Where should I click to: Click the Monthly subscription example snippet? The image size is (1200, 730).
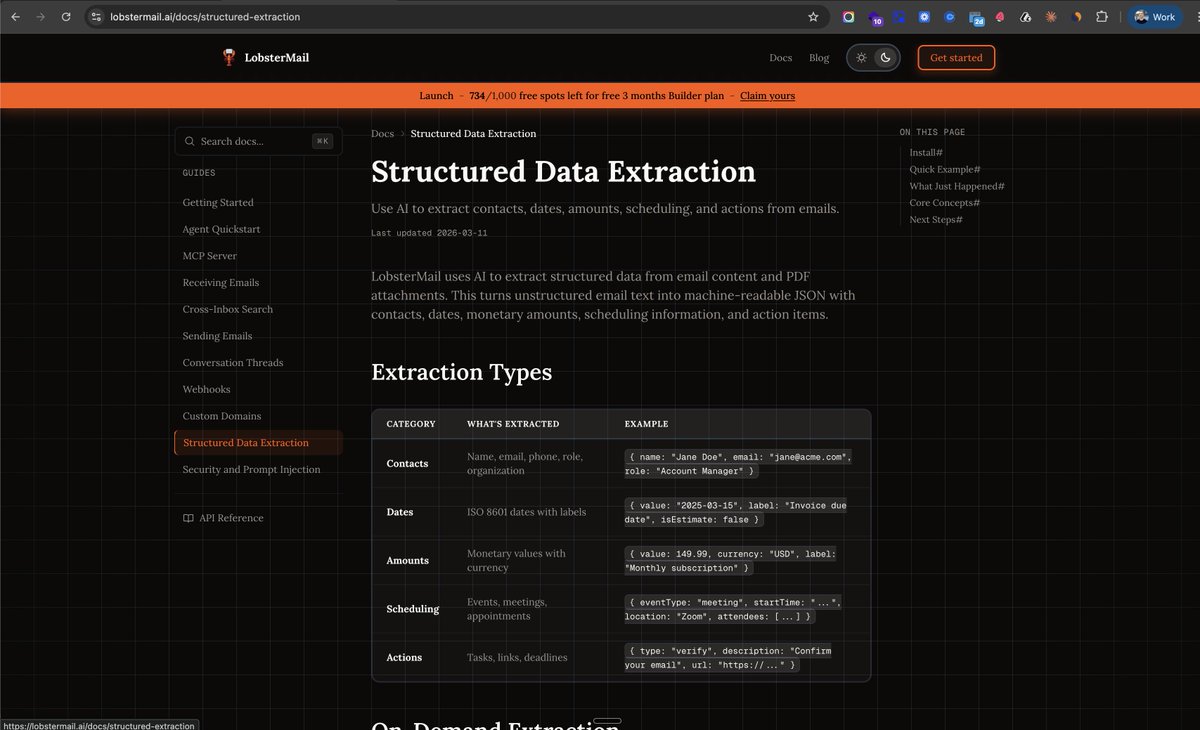[x=731, y=560]
